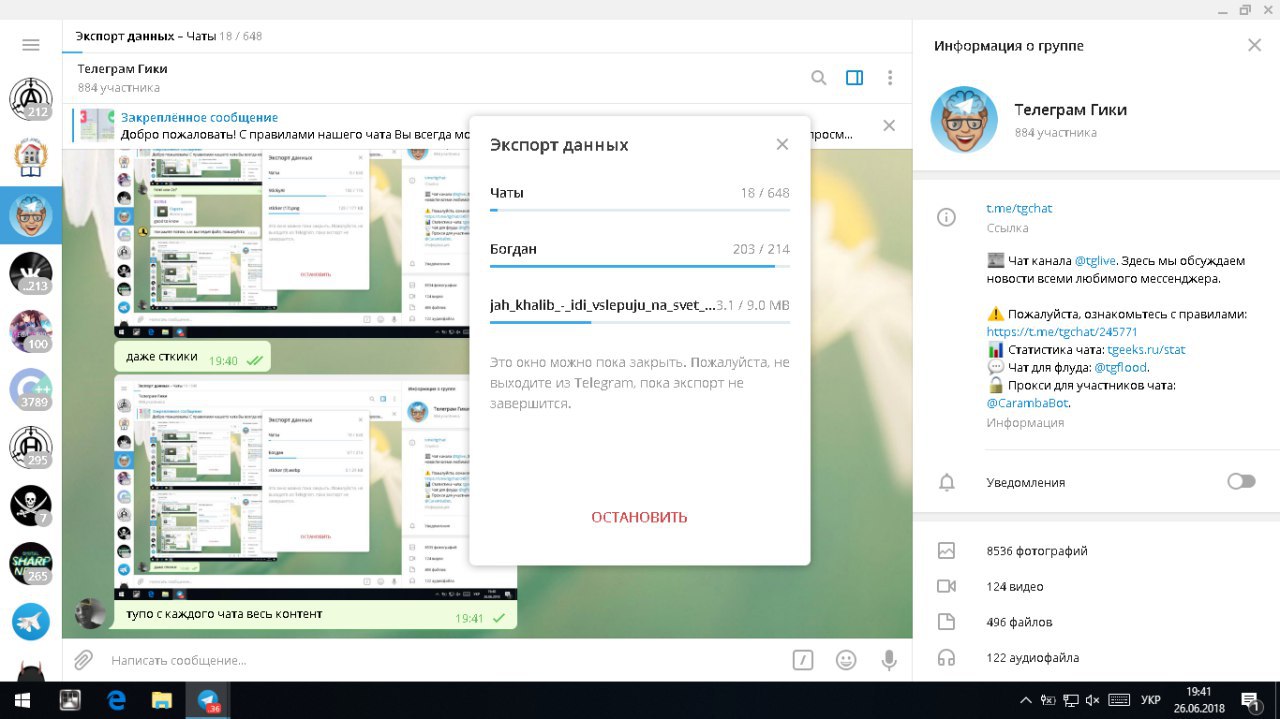Click the Телеграм Гики chat header title

[123, 69]
